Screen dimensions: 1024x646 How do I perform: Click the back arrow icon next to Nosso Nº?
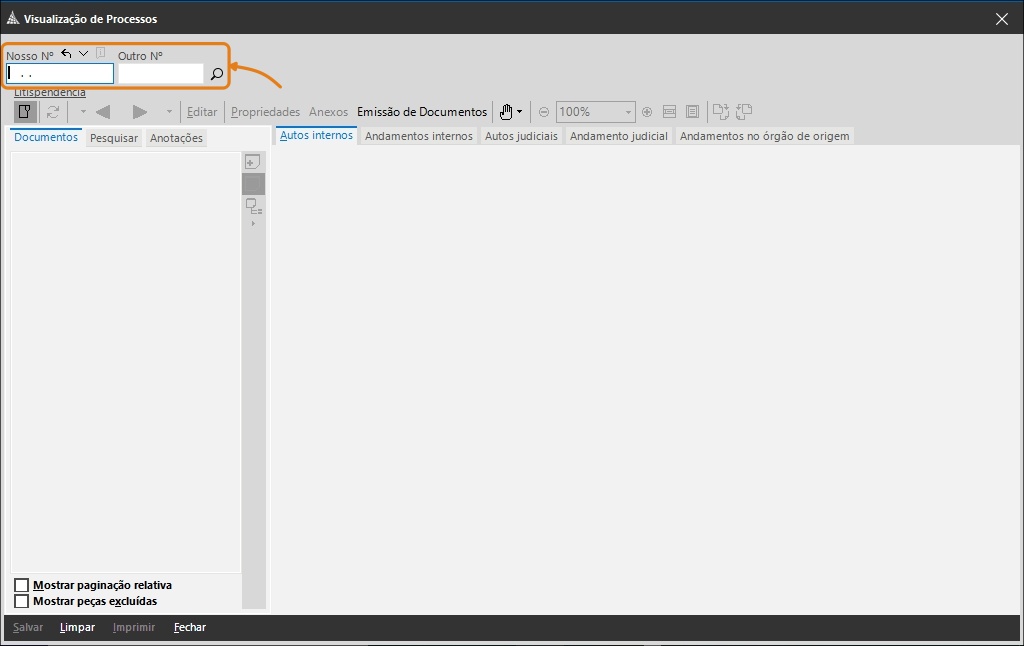pos(66,54)
